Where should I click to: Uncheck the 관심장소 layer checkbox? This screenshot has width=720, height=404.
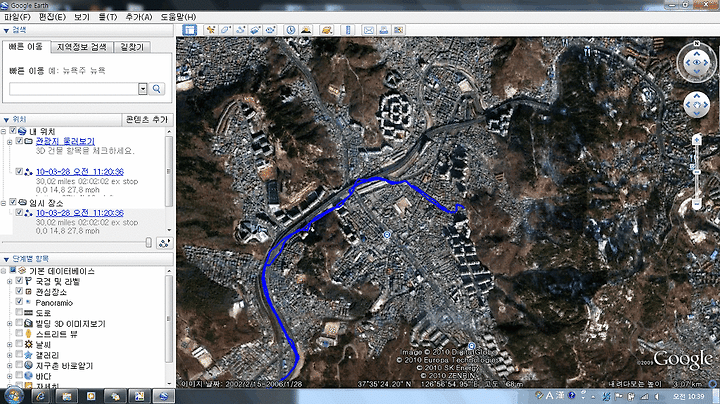(x=19, y=291)
